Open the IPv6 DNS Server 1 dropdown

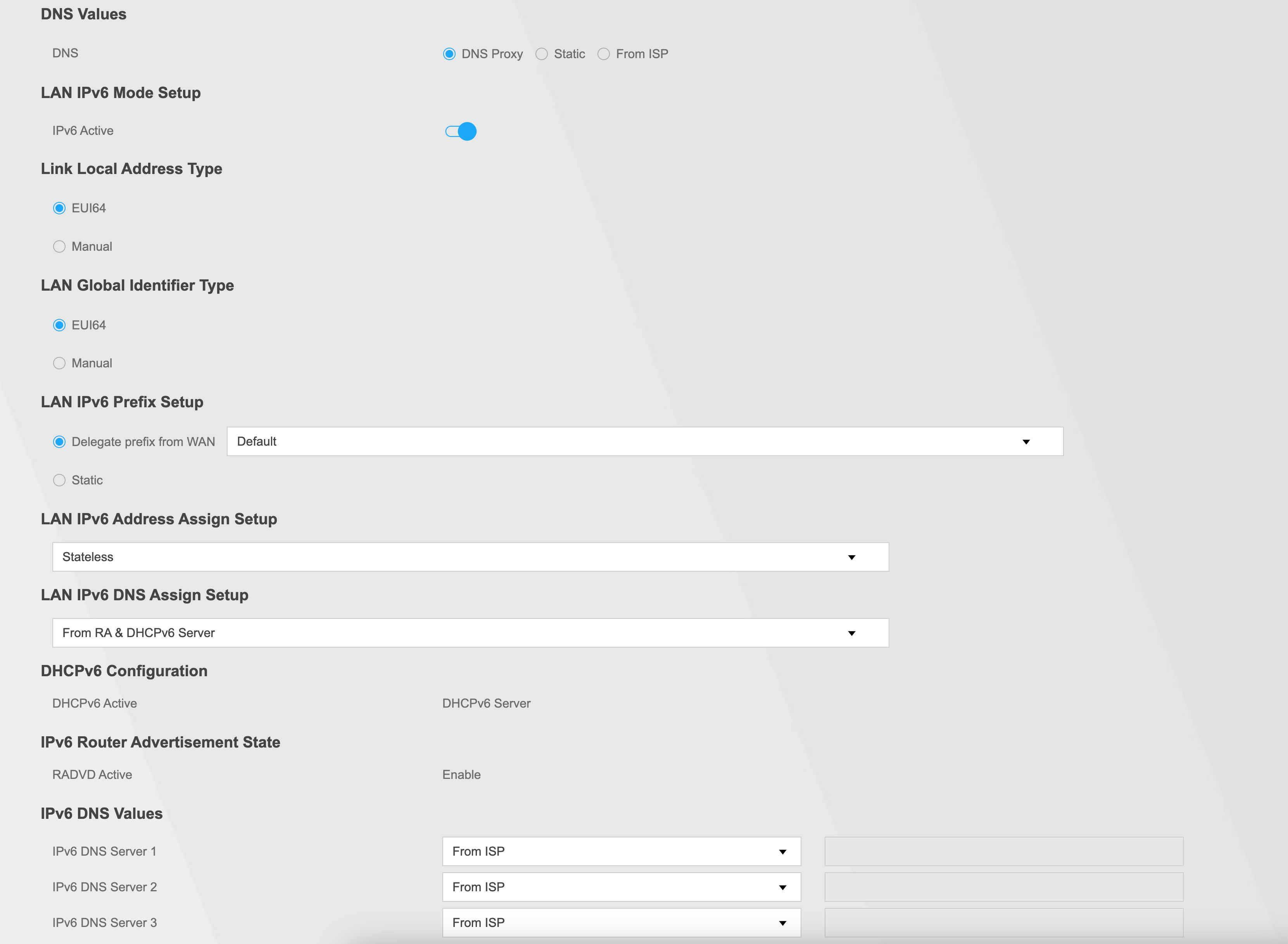pos(621,851)
